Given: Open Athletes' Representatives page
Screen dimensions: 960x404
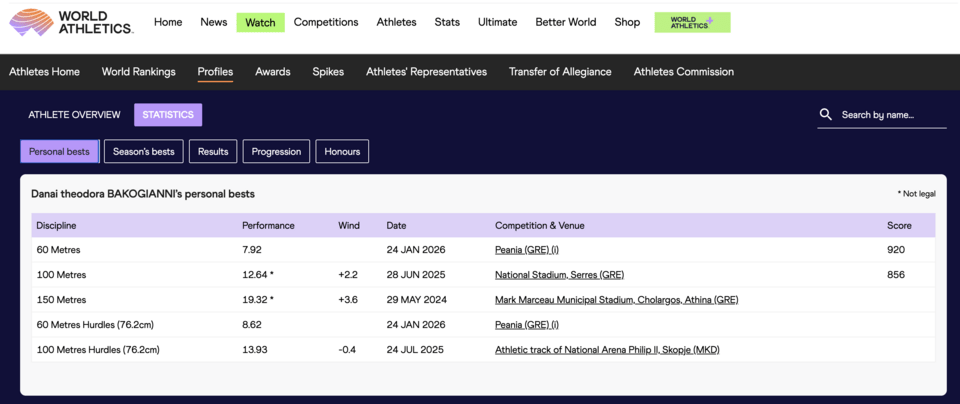Looking at the screenshot, I should (x=426, y=72).
